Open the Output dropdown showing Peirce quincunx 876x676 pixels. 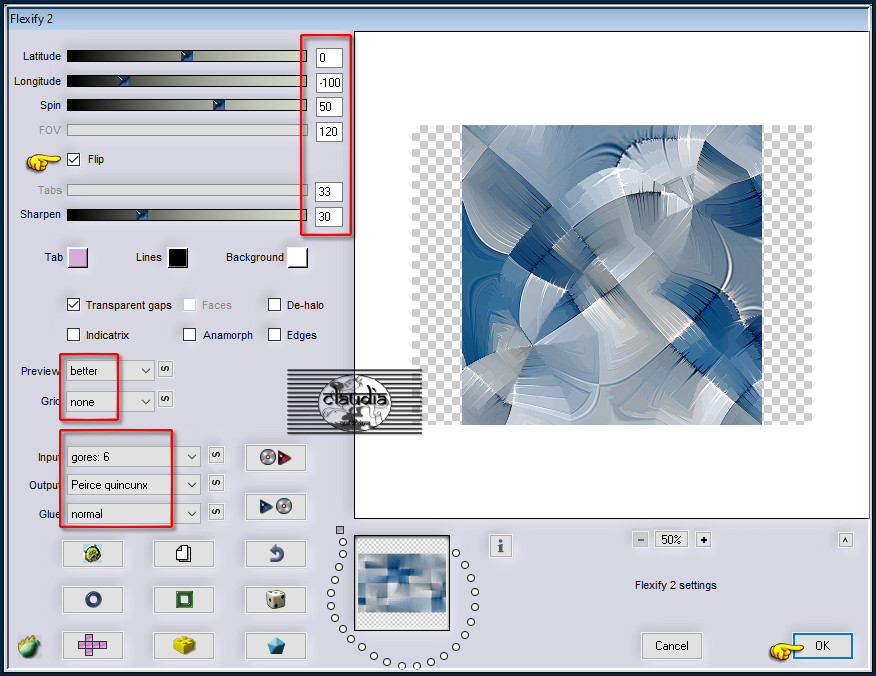click(x=133, y=485)
